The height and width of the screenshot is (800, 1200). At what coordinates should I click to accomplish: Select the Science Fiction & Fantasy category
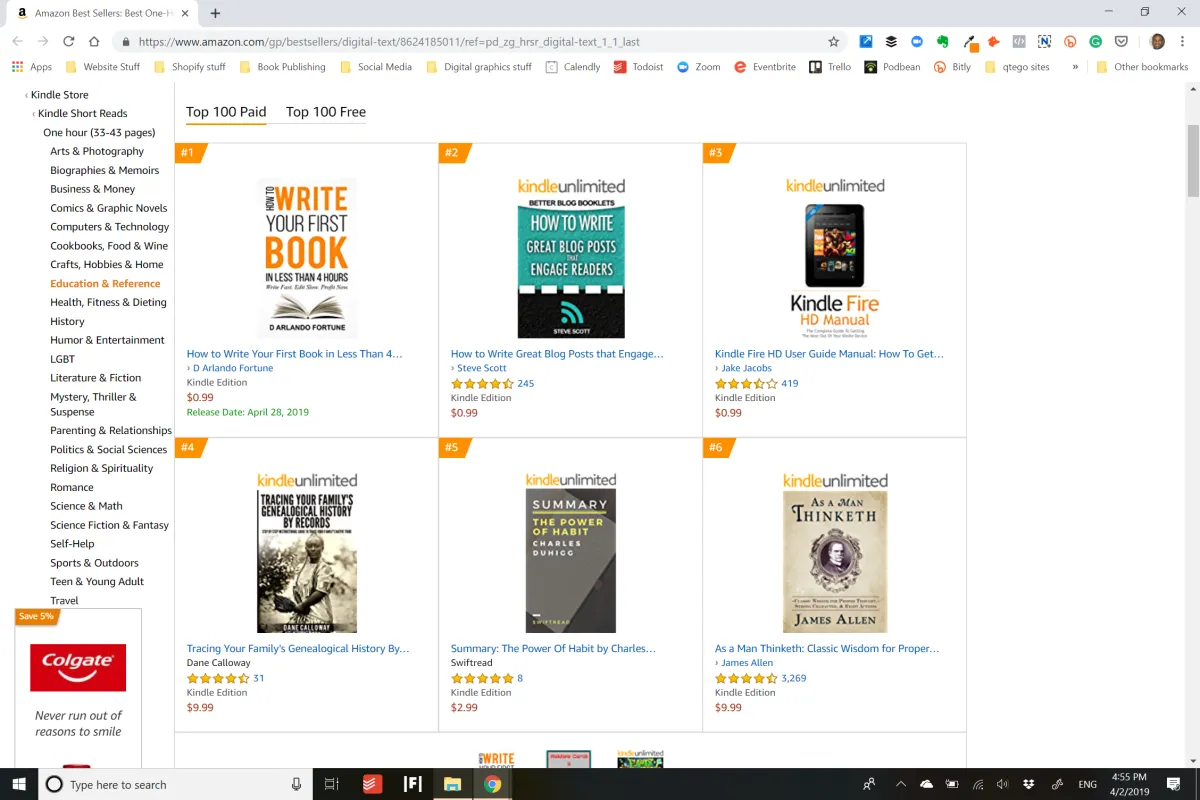[110, 525]
